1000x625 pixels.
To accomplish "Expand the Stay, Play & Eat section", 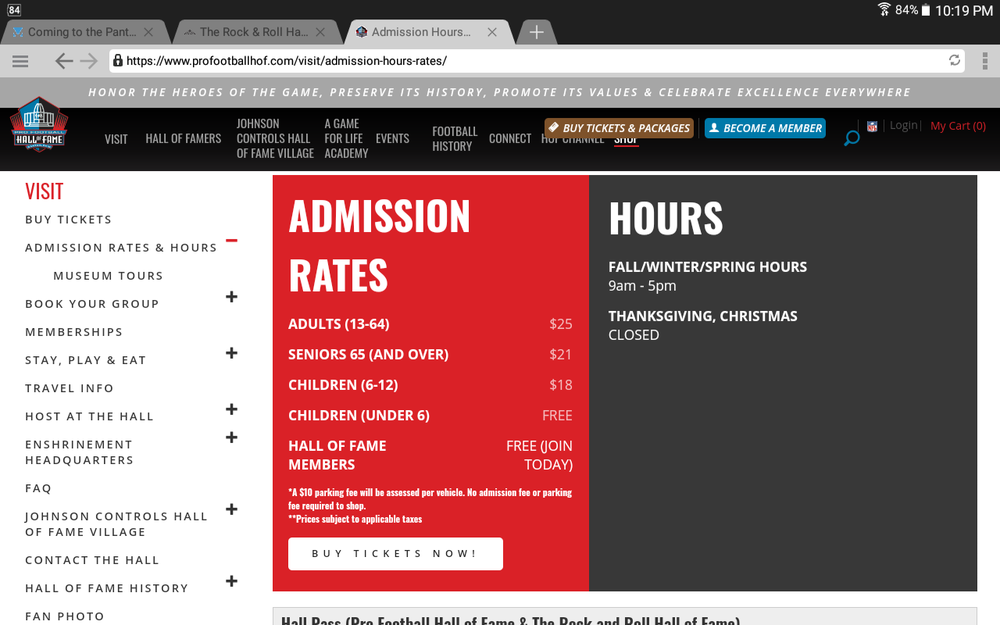I will [232, 353].
